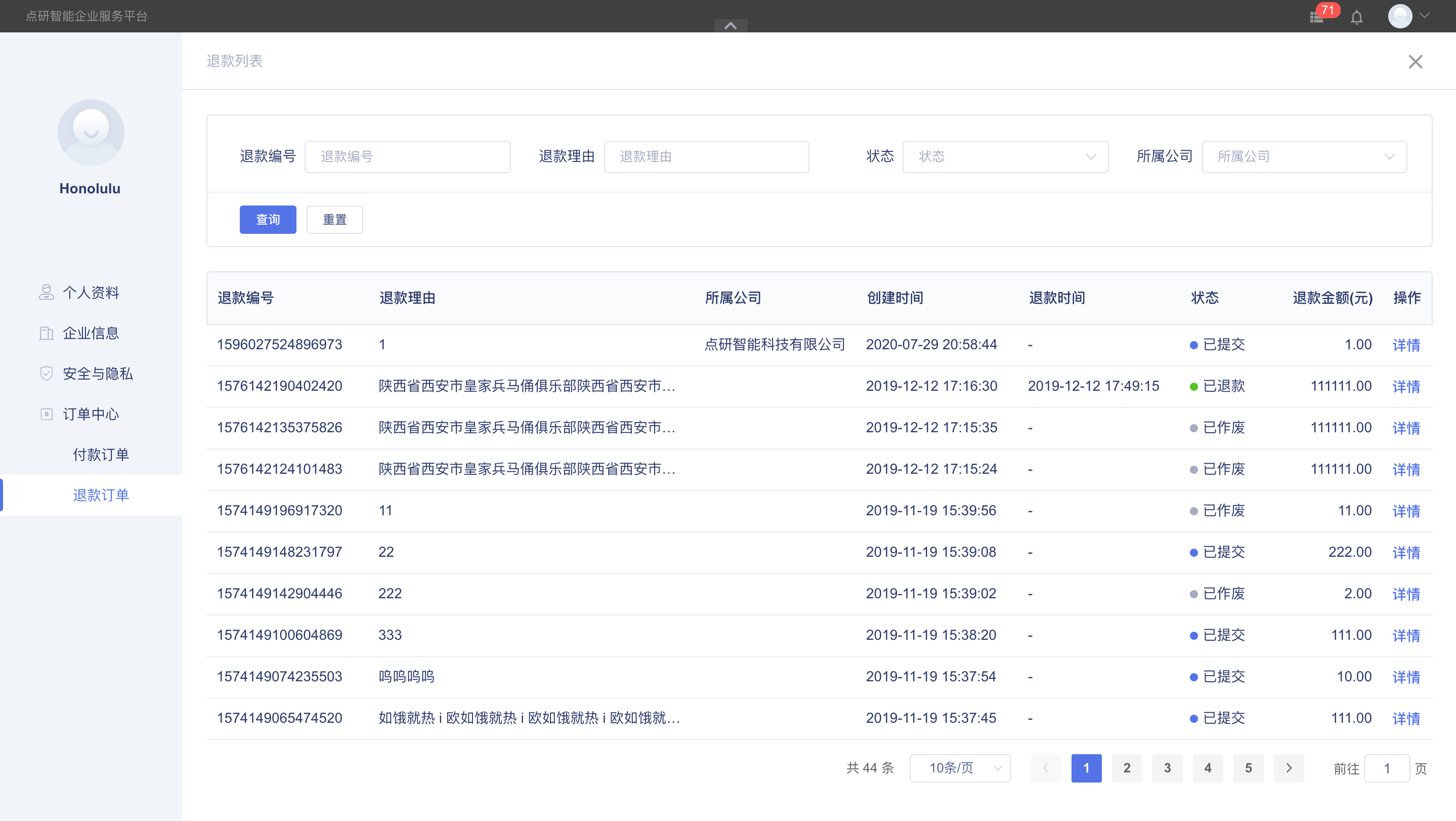Screen dimensions: 1456x821
Task: Collapse the header using the up chevron tab
Action: point(731,25)
